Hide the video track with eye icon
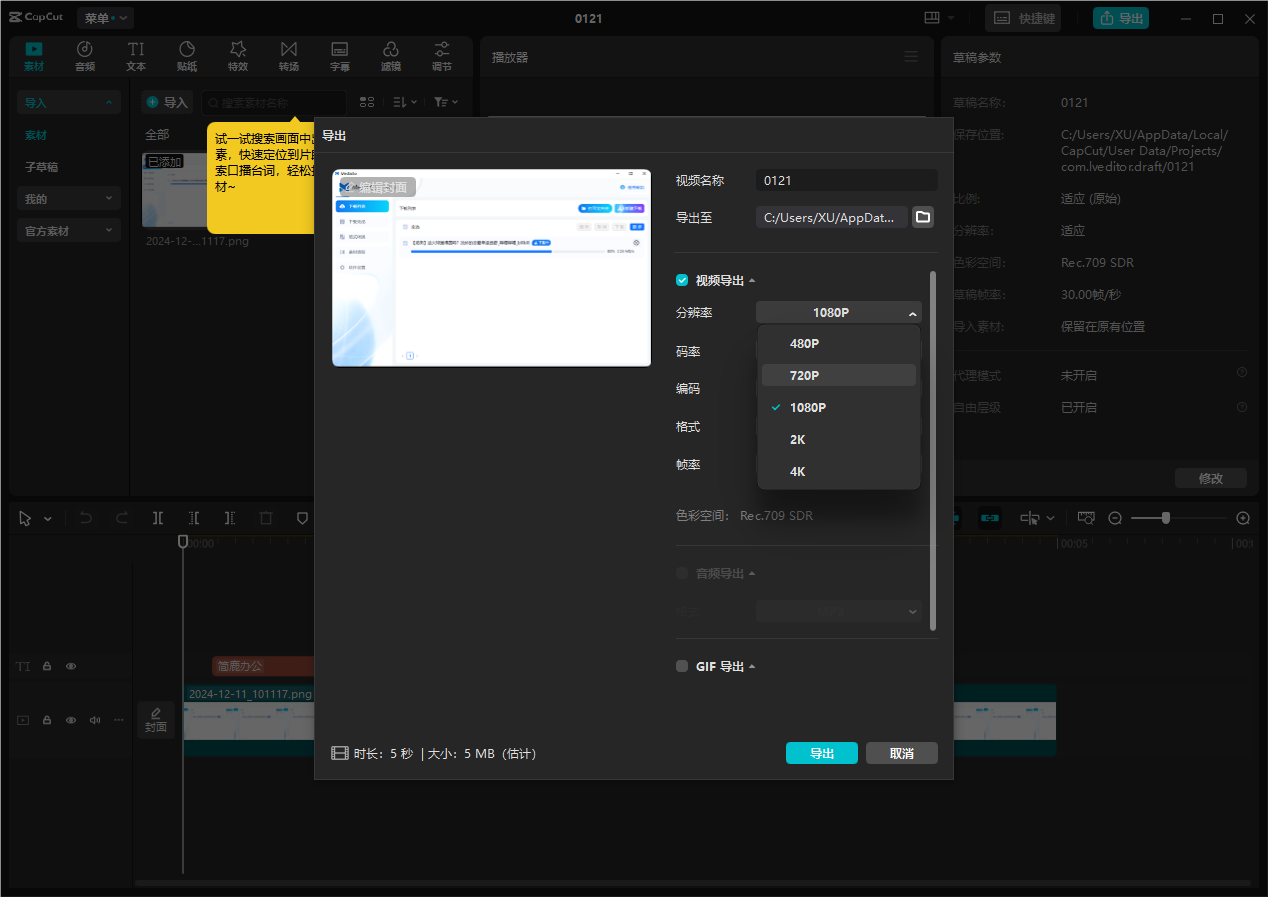The width and height of the screenshot is (1268, 897). click(71, 720)
